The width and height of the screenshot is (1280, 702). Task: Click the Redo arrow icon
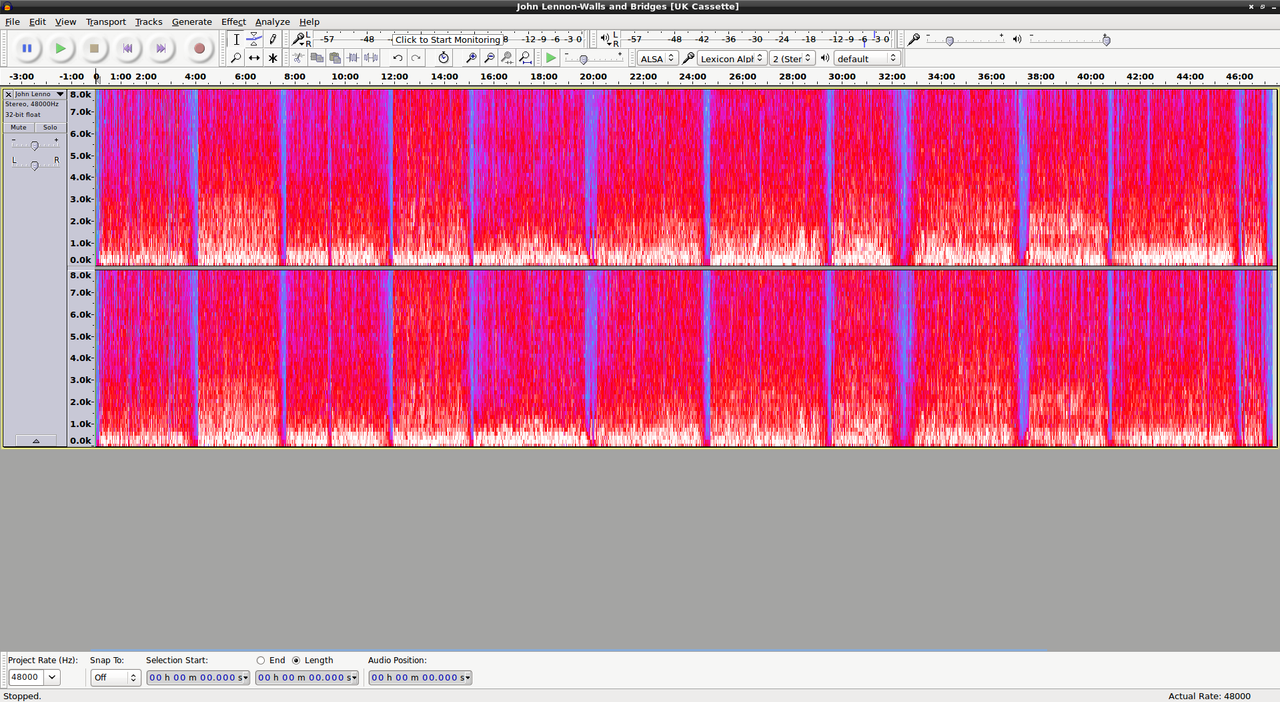(416, 58)
